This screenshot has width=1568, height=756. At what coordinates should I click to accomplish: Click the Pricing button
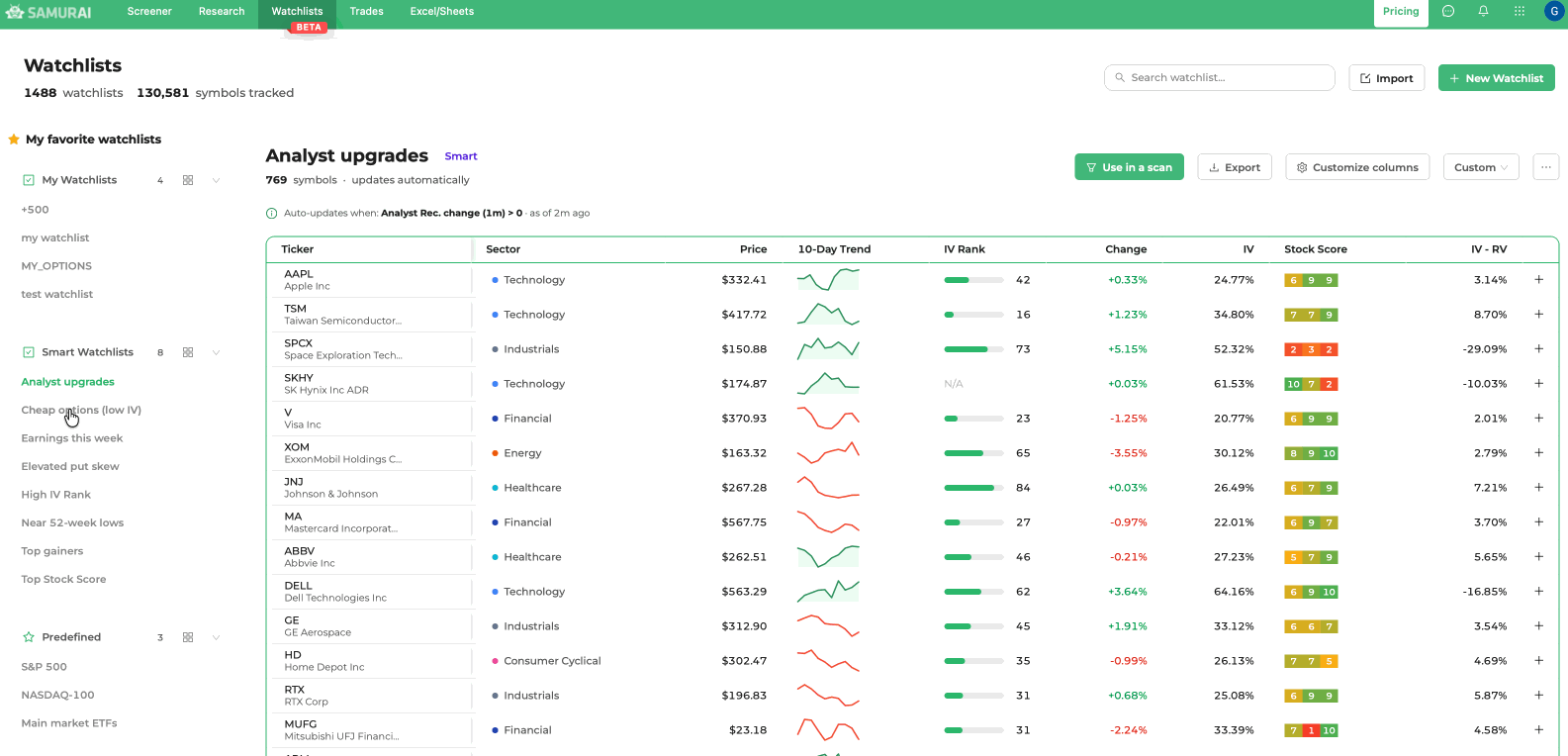[x=1401, y=12]
